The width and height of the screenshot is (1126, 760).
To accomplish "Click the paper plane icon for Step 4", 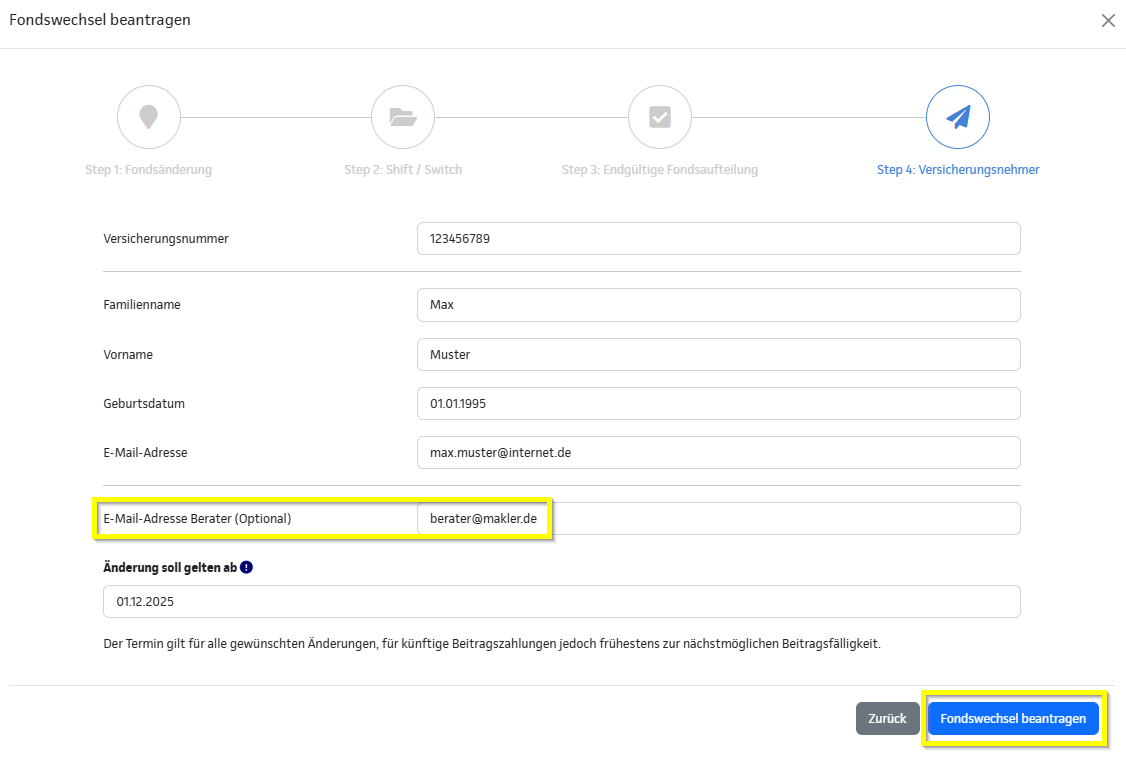I will 958,117.
